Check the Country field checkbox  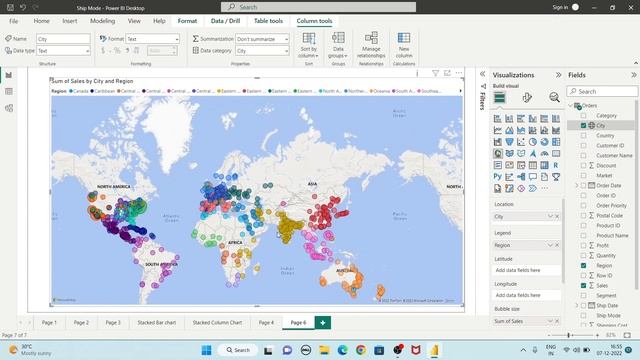click(583, 136)
